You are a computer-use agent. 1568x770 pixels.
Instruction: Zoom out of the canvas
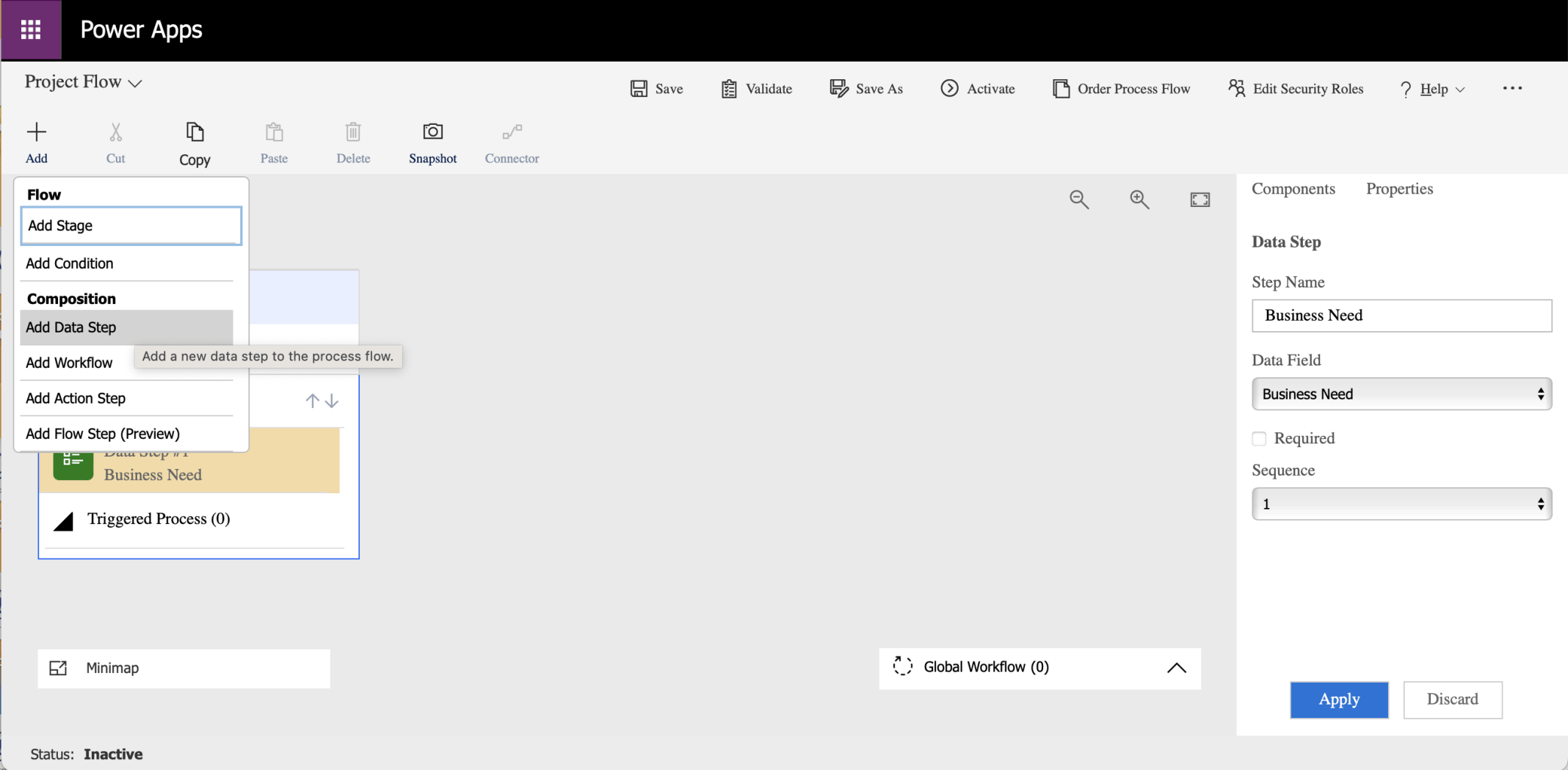pyautogui.click(x=1078, y=200)
